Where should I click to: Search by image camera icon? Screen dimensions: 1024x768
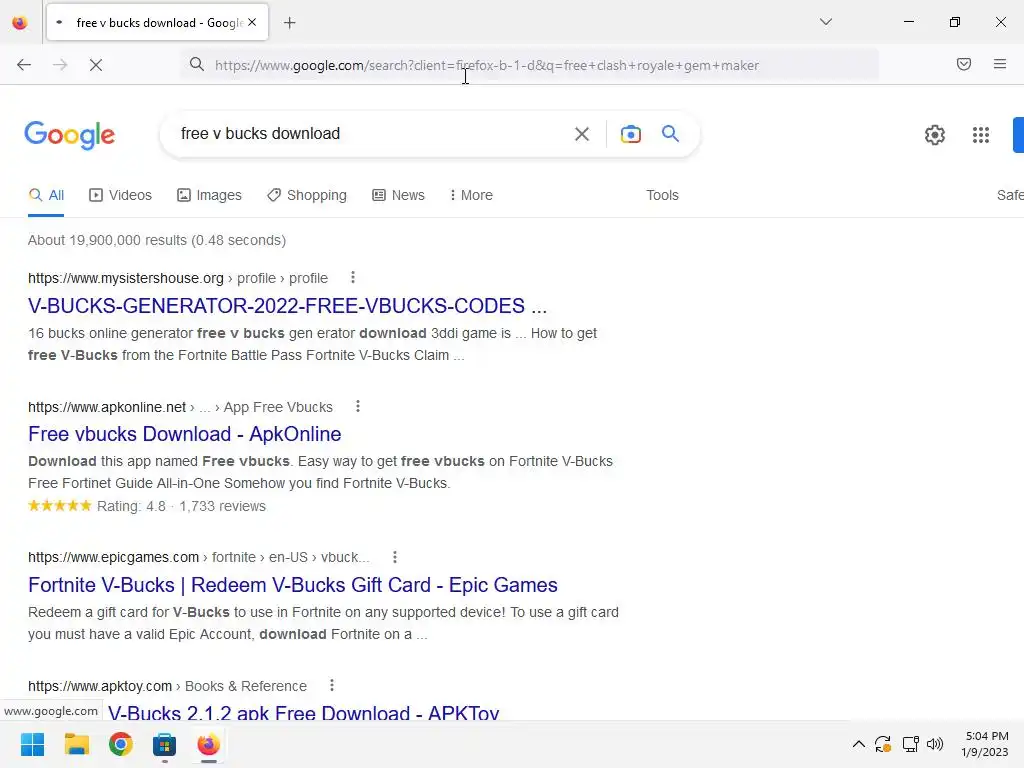click(x=630, y=134)
